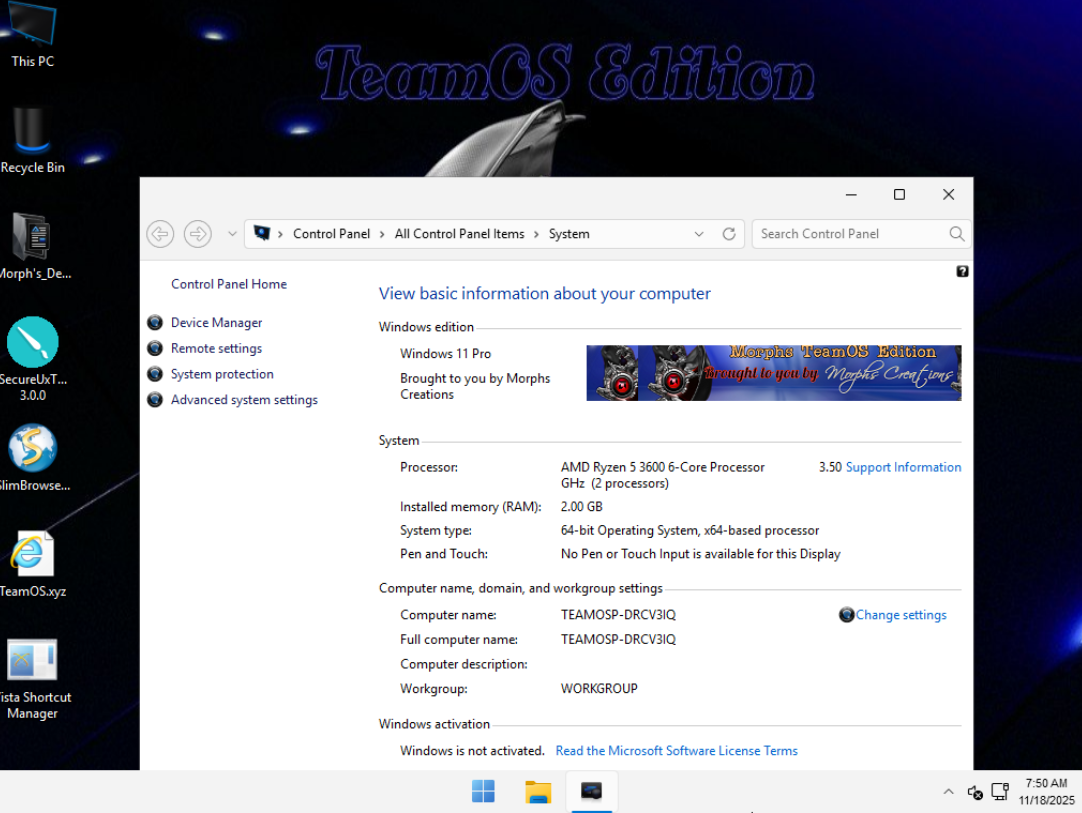Open Vista Shortcut Manager desktop icon
1082x813 pixels.
coord(33,661)
